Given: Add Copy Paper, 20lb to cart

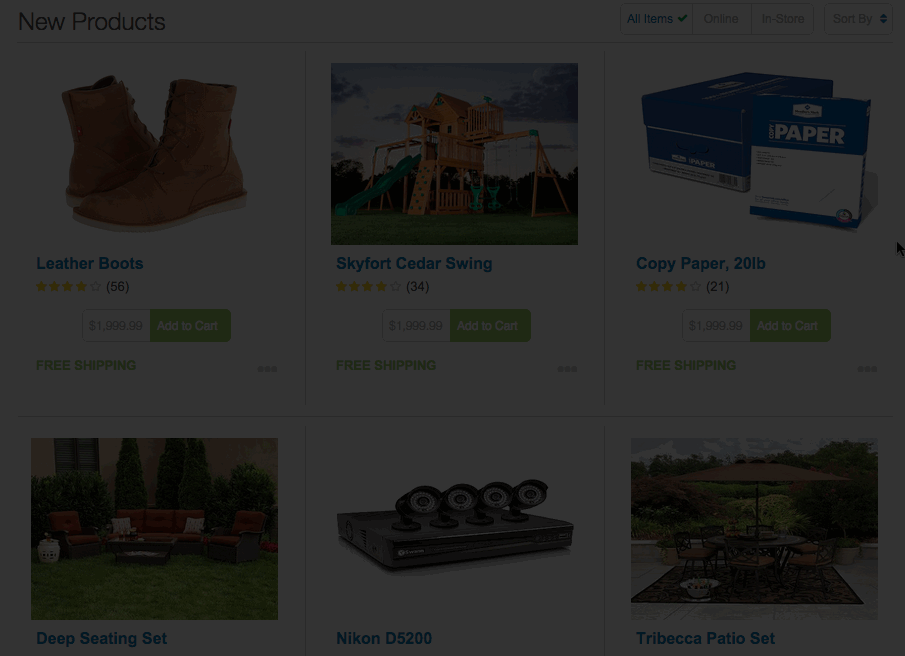Looking at the screenshot, I should pos(790,325).
